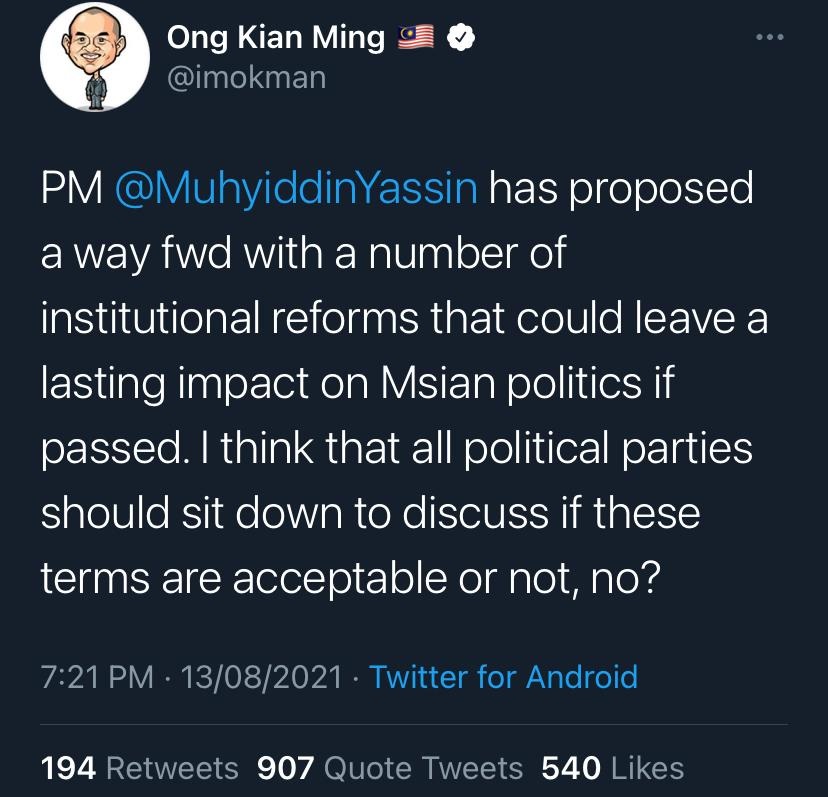828x797 pixels.
Task: Click the number 907 in the stats
Action: (286, 768)
